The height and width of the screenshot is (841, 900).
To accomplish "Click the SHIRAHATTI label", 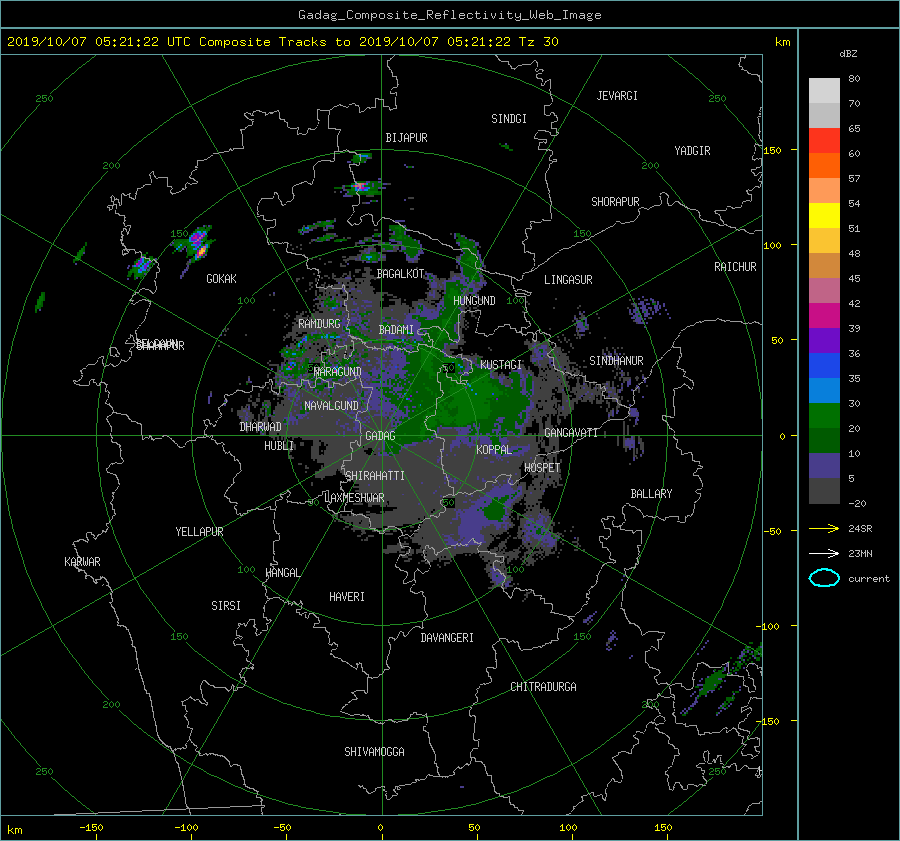I will 375,476.
